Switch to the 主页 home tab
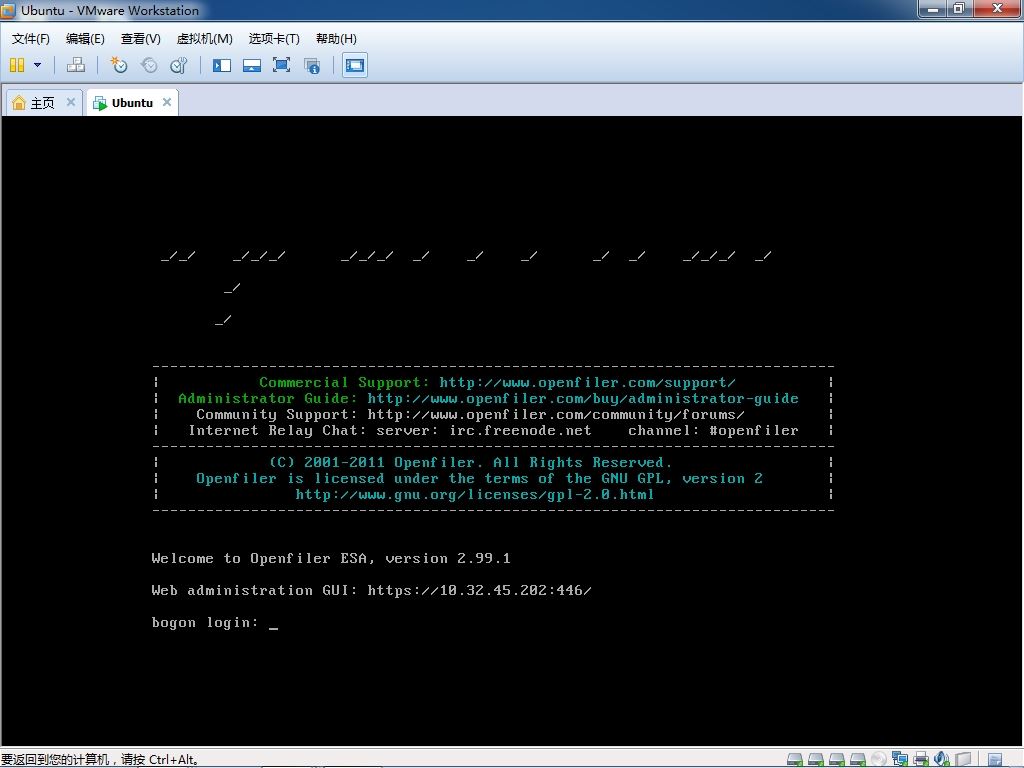Viewport: 1024px width, 768px height. point(42,103)
